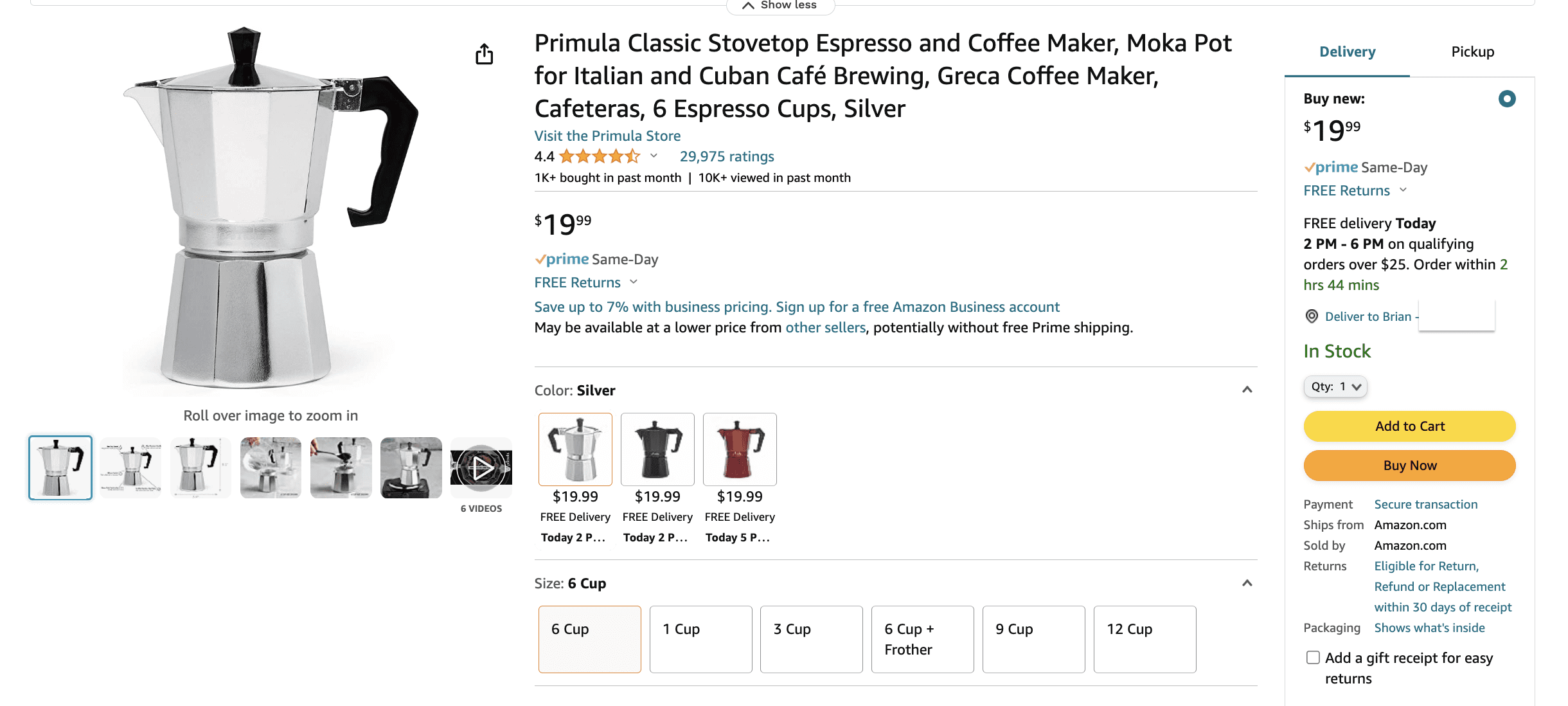1568x706 pixels.
Task: Select the 9 Cup size option
Action: [1033, 639]
